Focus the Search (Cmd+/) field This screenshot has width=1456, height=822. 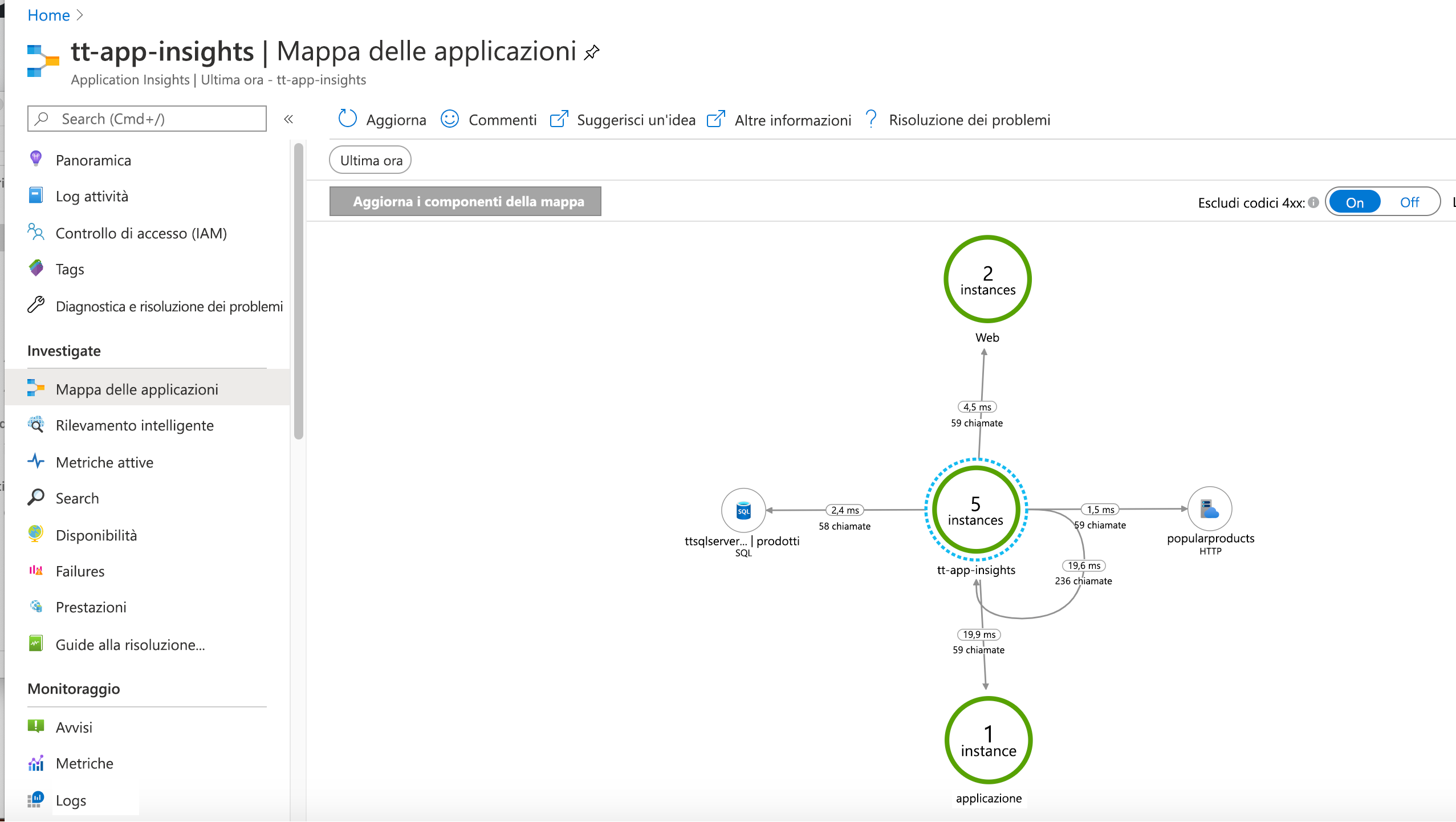[x=147, y=119]
